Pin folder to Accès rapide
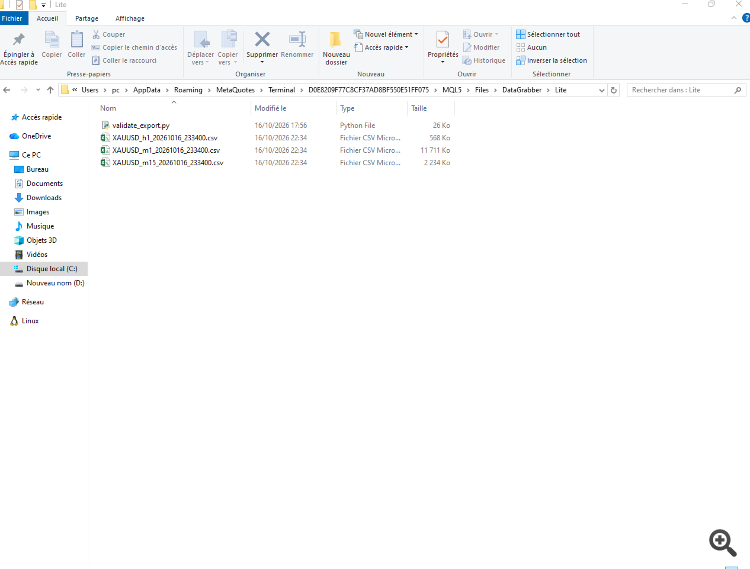750x569 pixels. click(19, 48)
